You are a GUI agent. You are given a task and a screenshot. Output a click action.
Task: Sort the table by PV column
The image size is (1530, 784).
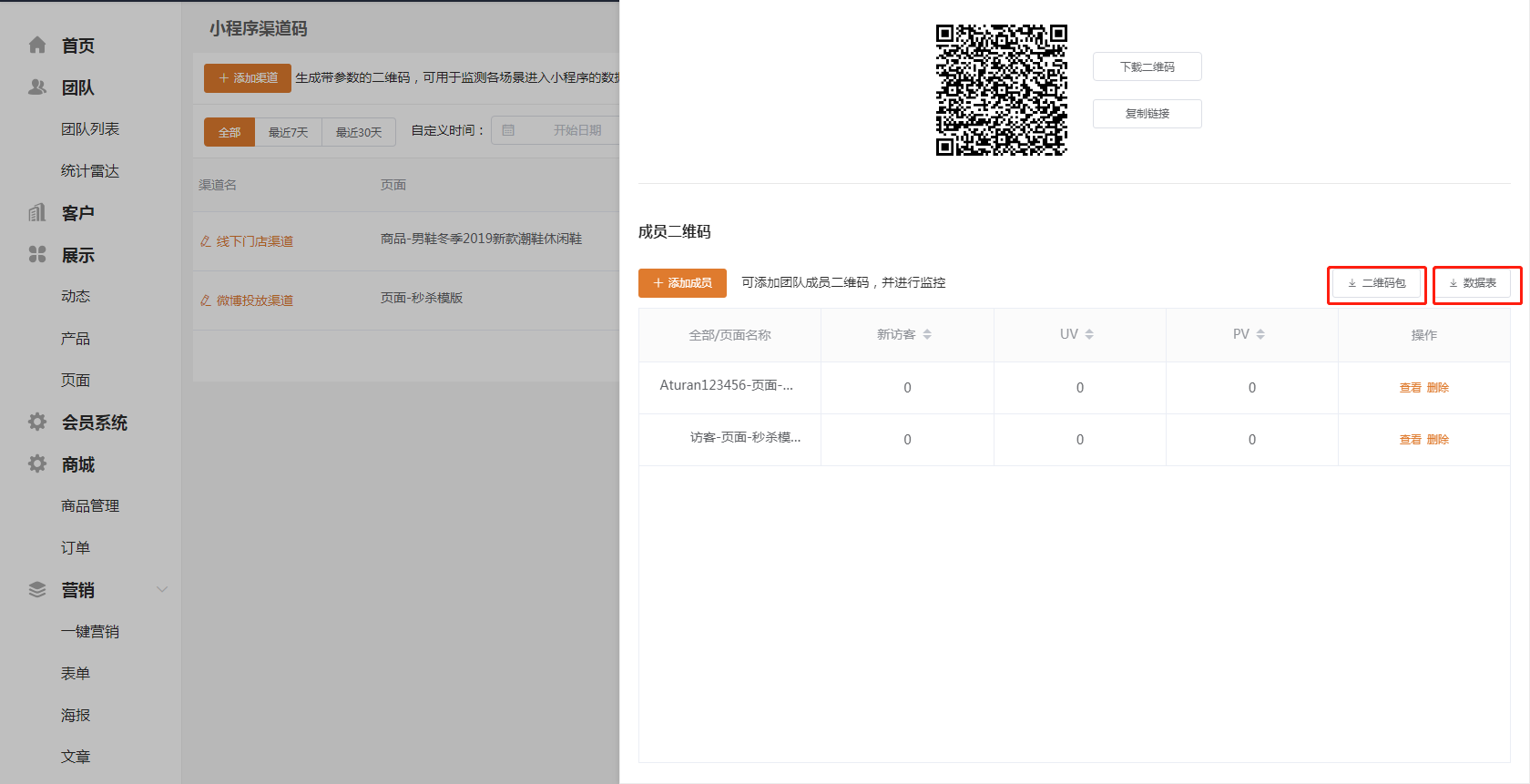[1260, 334]
